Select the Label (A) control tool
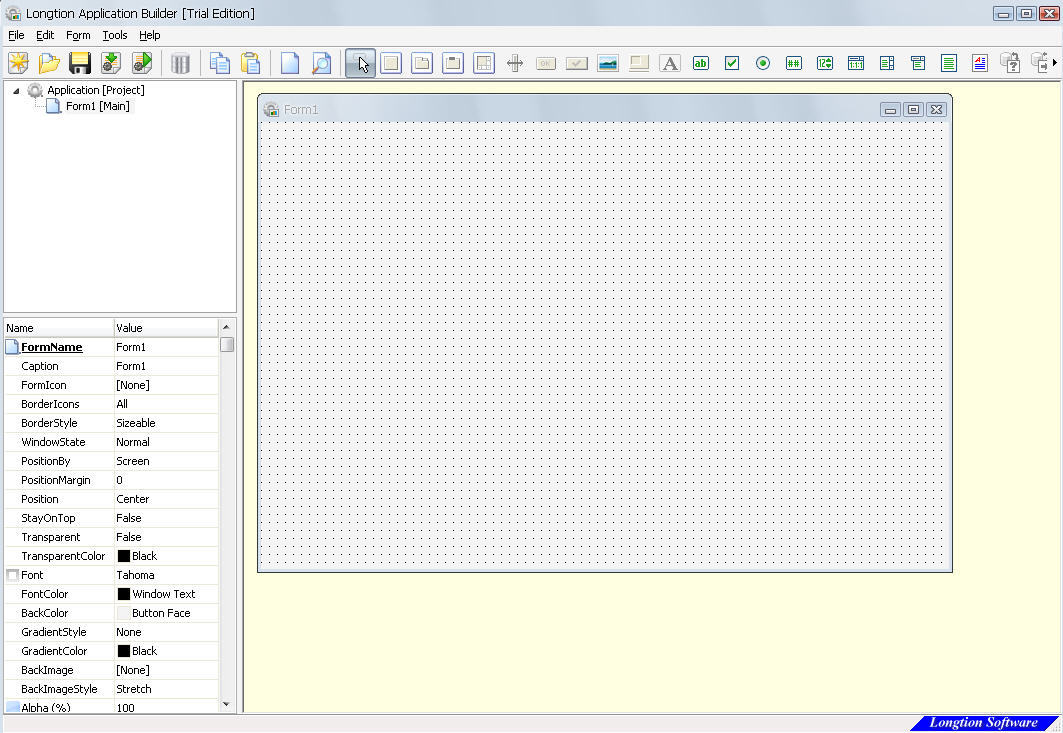 (670, 62)
